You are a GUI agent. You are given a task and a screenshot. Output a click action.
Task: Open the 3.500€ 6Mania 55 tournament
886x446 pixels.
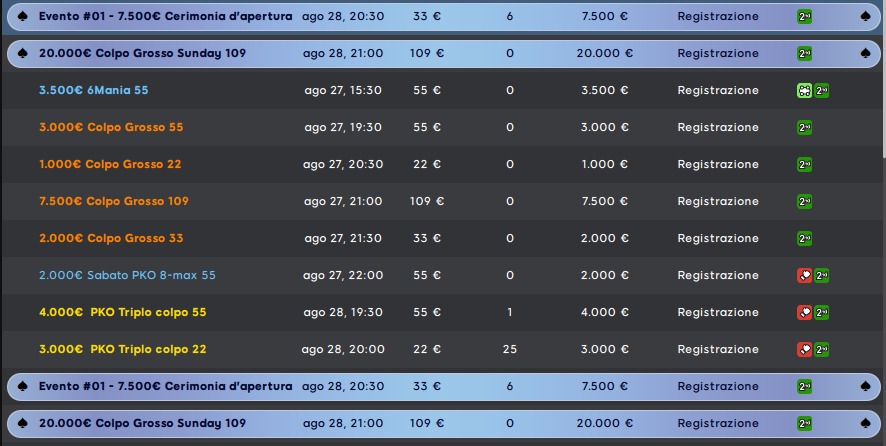pos(94,90)
